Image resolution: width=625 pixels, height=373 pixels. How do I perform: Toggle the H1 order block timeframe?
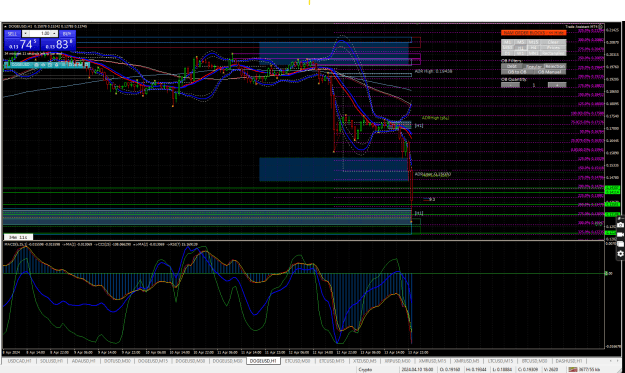[x=521, y=48]
